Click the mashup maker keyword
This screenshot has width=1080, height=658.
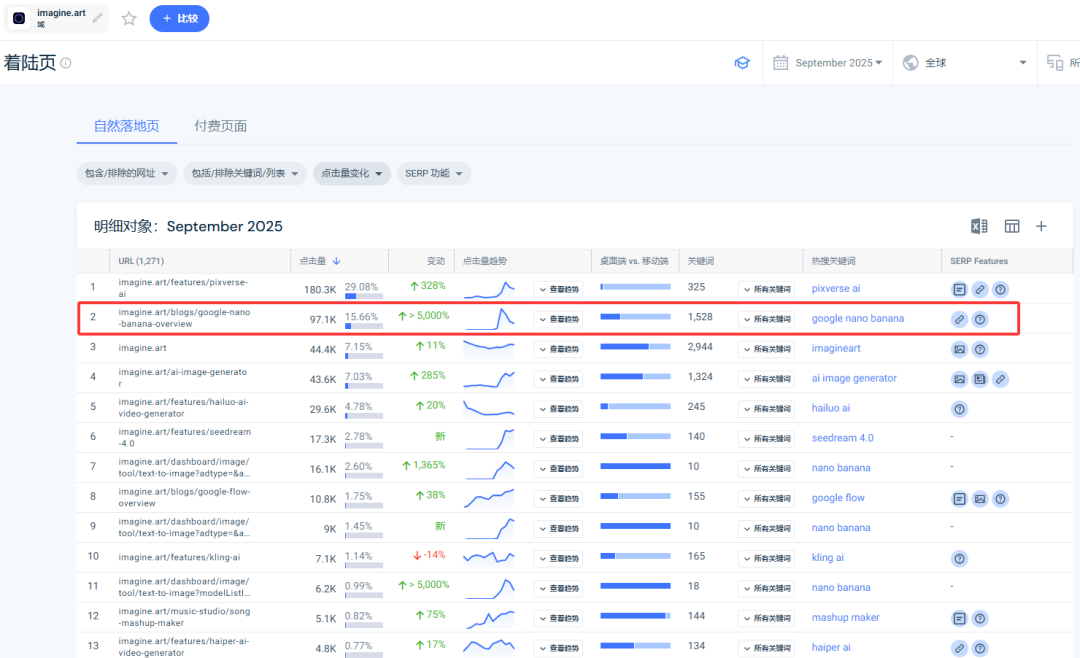845,617
